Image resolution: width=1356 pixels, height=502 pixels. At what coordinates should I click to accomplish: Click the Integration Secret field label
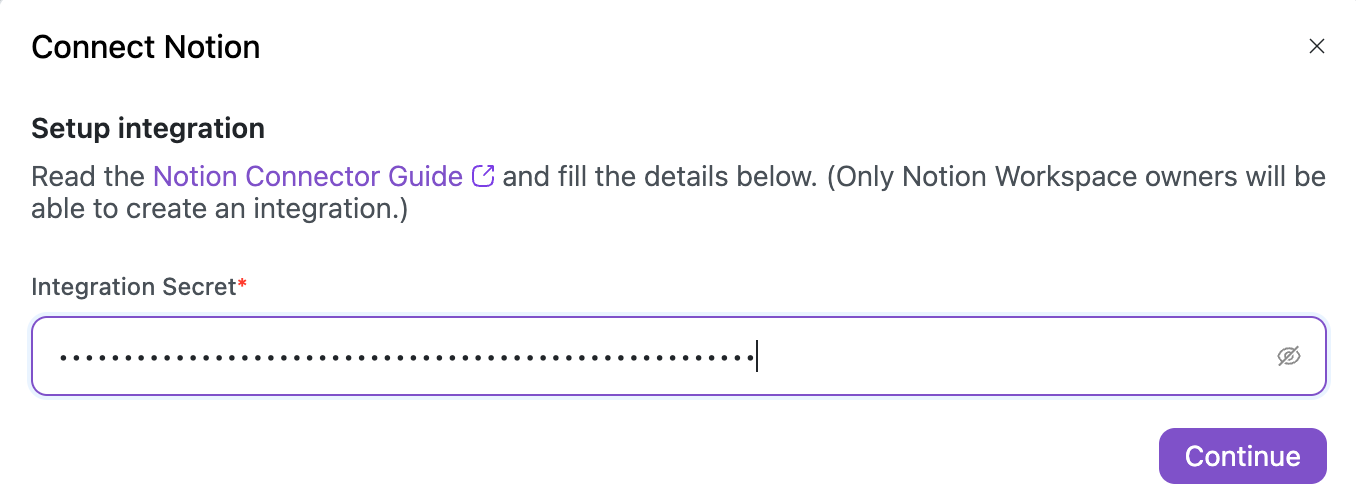pyautogui.click(x=132, y=287)
